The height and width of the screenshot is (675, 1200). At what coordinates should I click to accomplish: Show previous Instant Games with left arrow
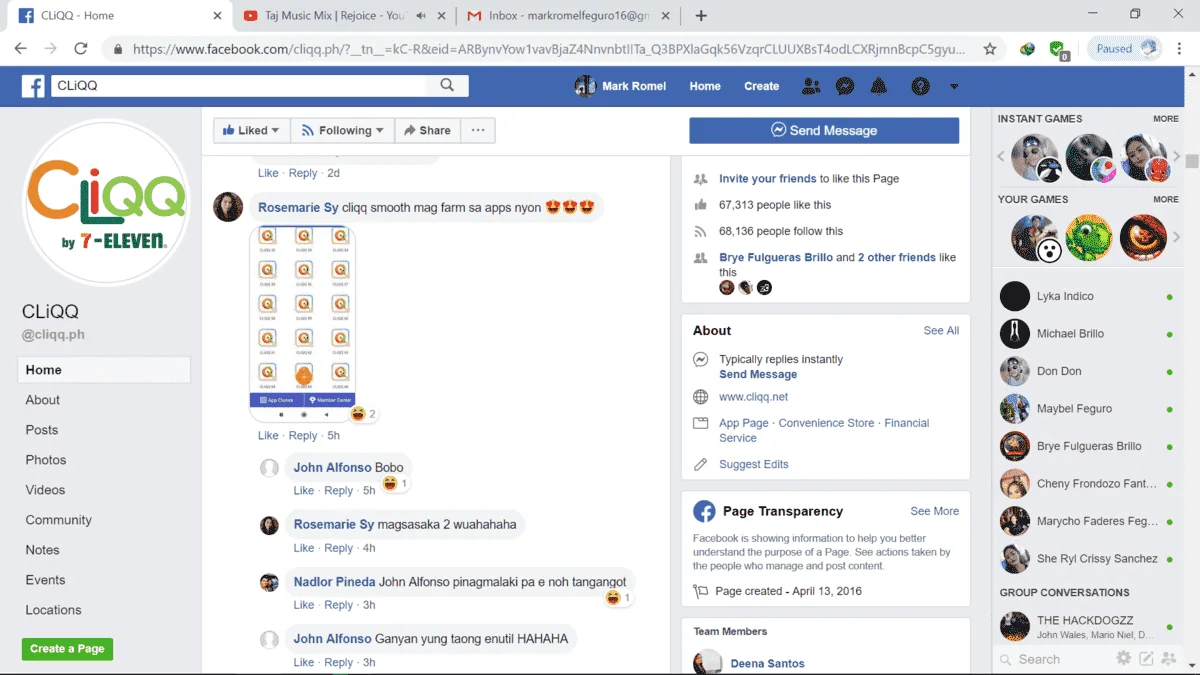(x=1001, y=157)
